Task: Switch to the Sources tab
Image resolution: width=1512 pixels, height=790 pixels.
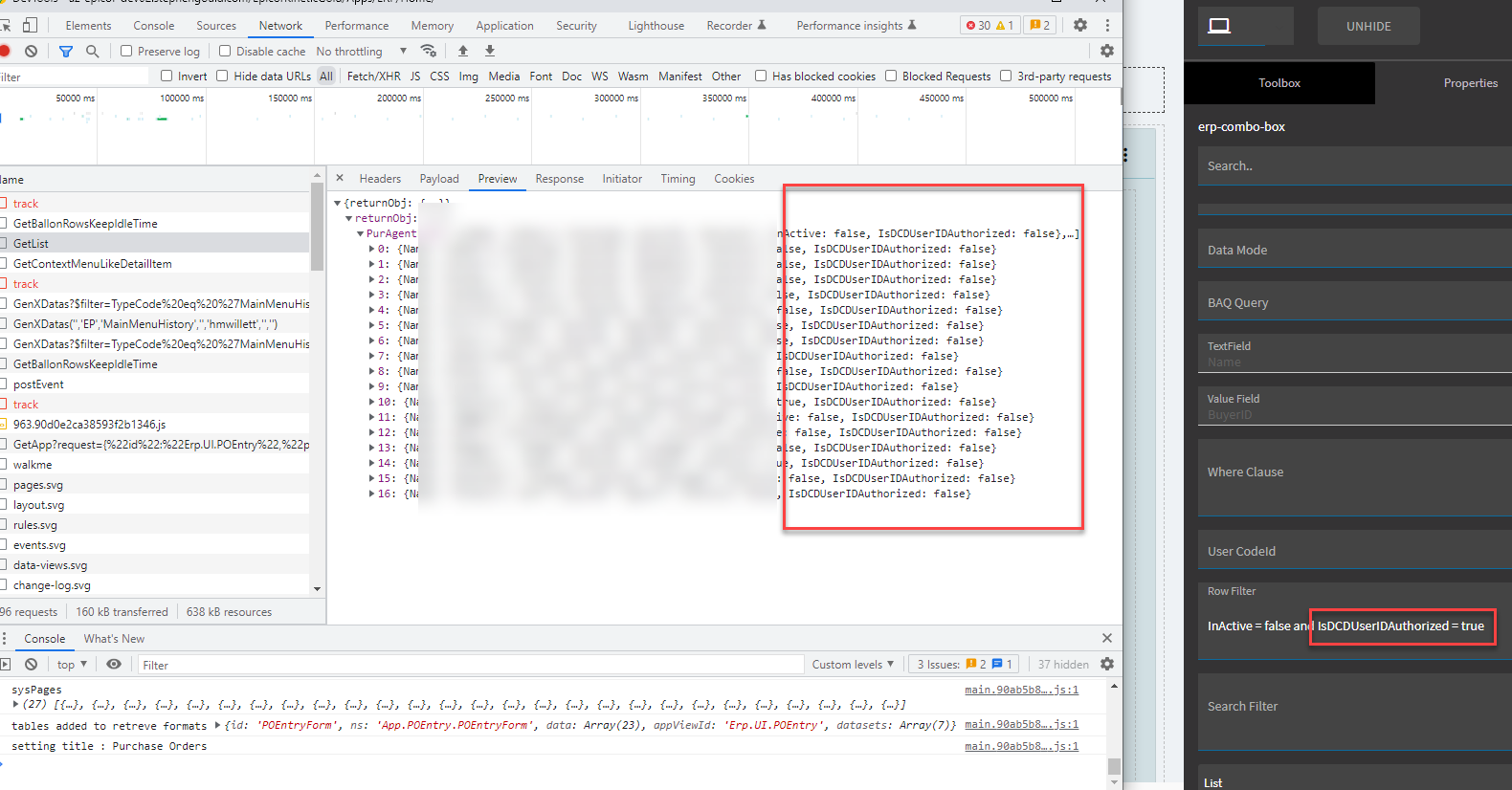Action: click(x=216, y=26)
